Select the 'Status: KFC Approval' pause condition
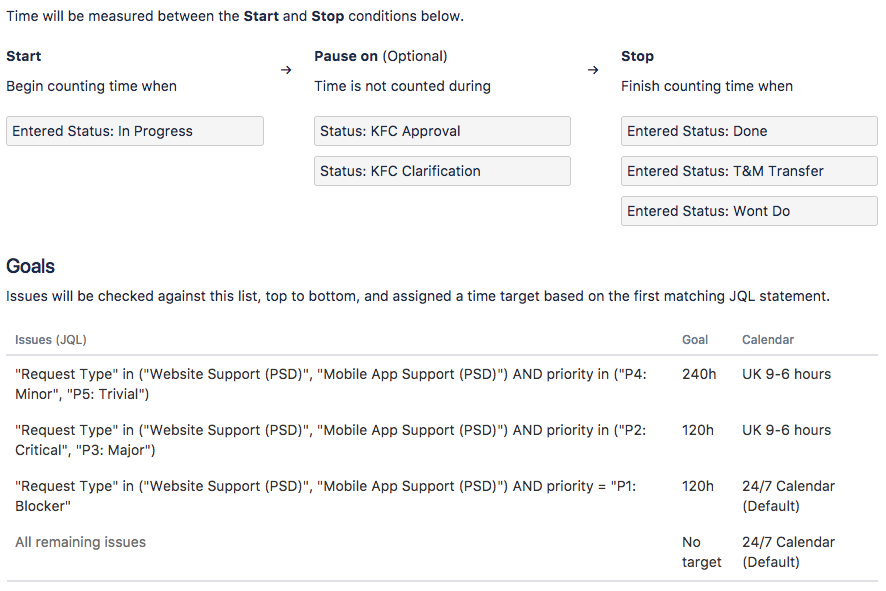The width and height of the screenshot is (886, 591). 442,131
